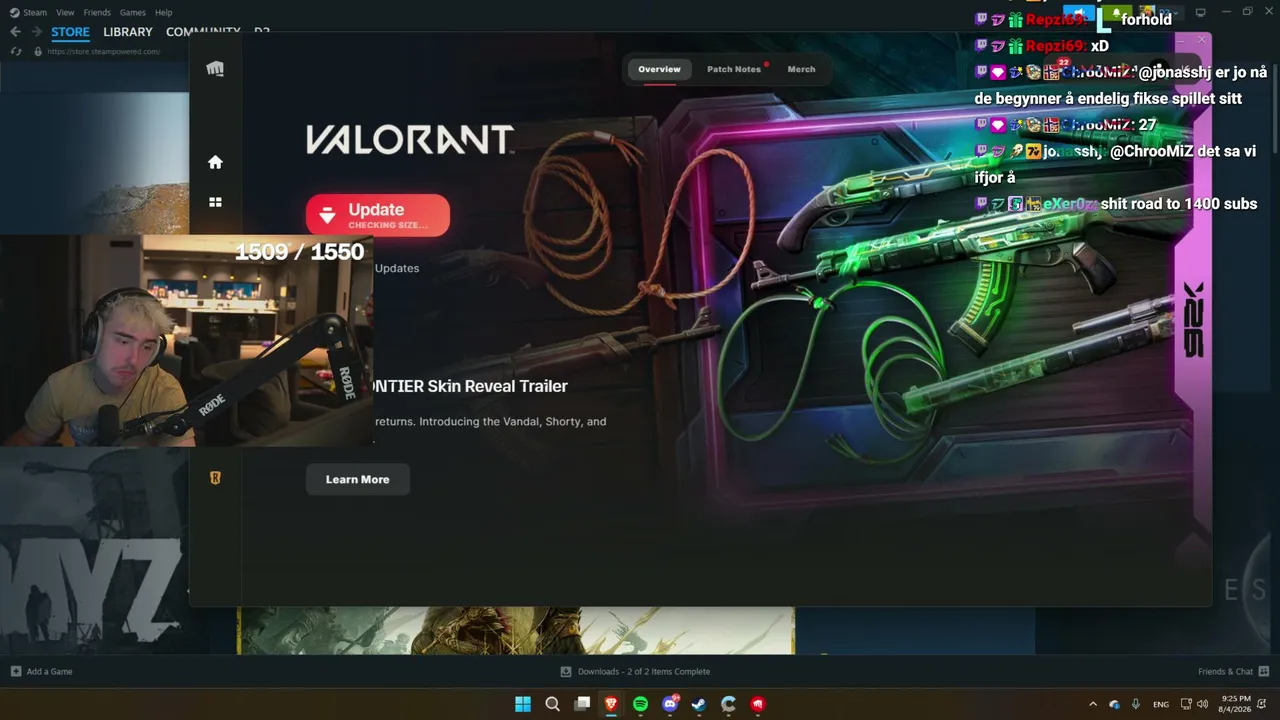Open the volume control in system tray
Image resolution: width=1280 pixels, height=720 pixels.
1202,704
